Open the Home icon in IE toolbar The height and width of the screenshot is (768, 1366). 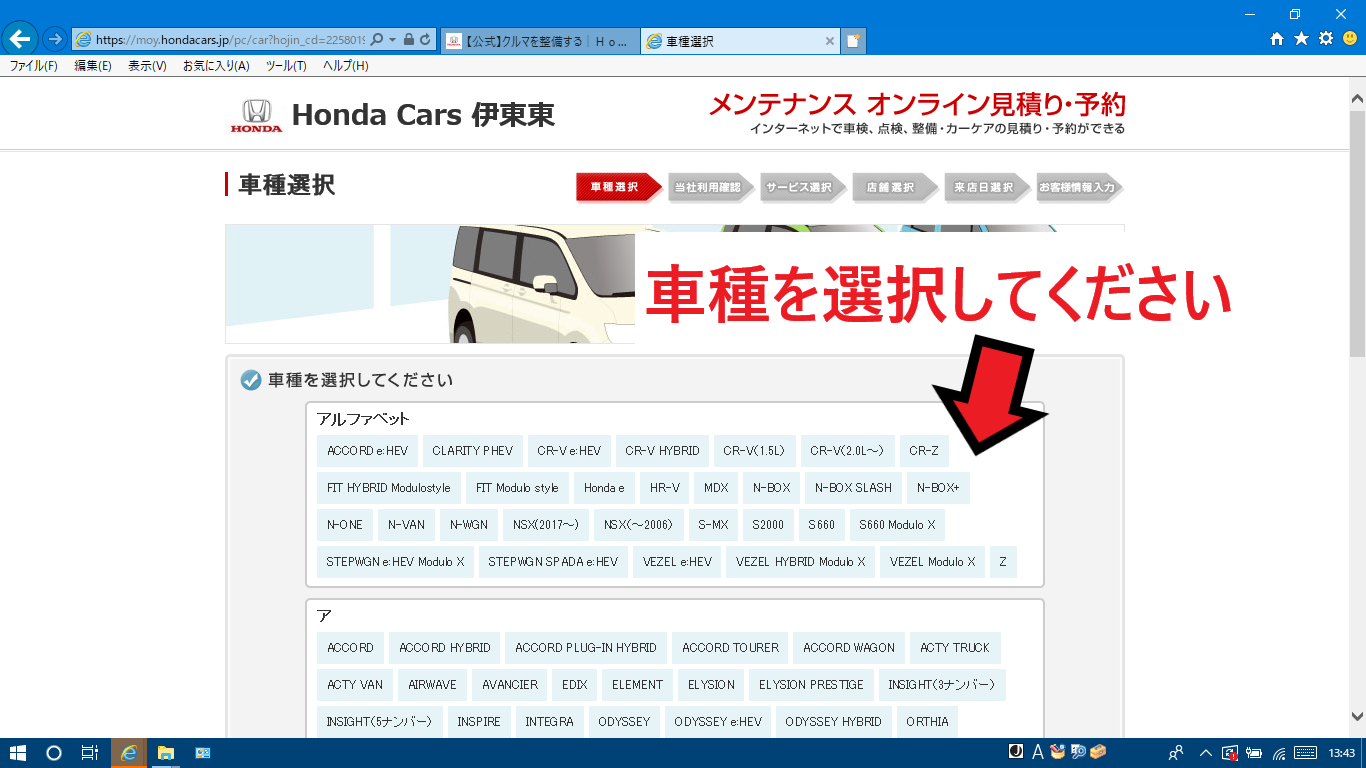1277,39
